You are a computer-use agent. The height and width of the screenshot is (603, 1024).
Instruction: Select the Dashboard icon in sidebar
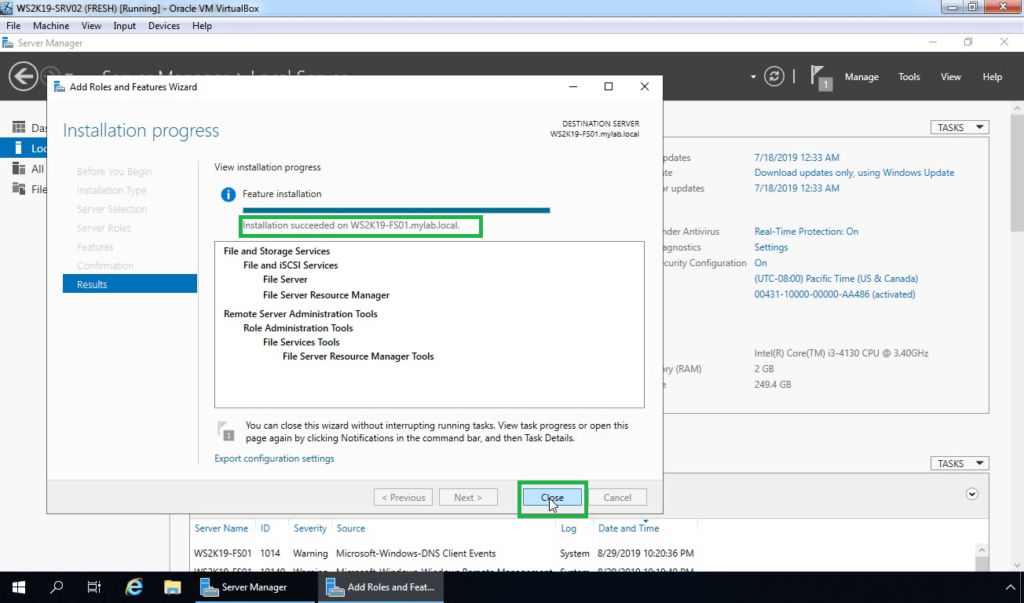click(19, 127)
